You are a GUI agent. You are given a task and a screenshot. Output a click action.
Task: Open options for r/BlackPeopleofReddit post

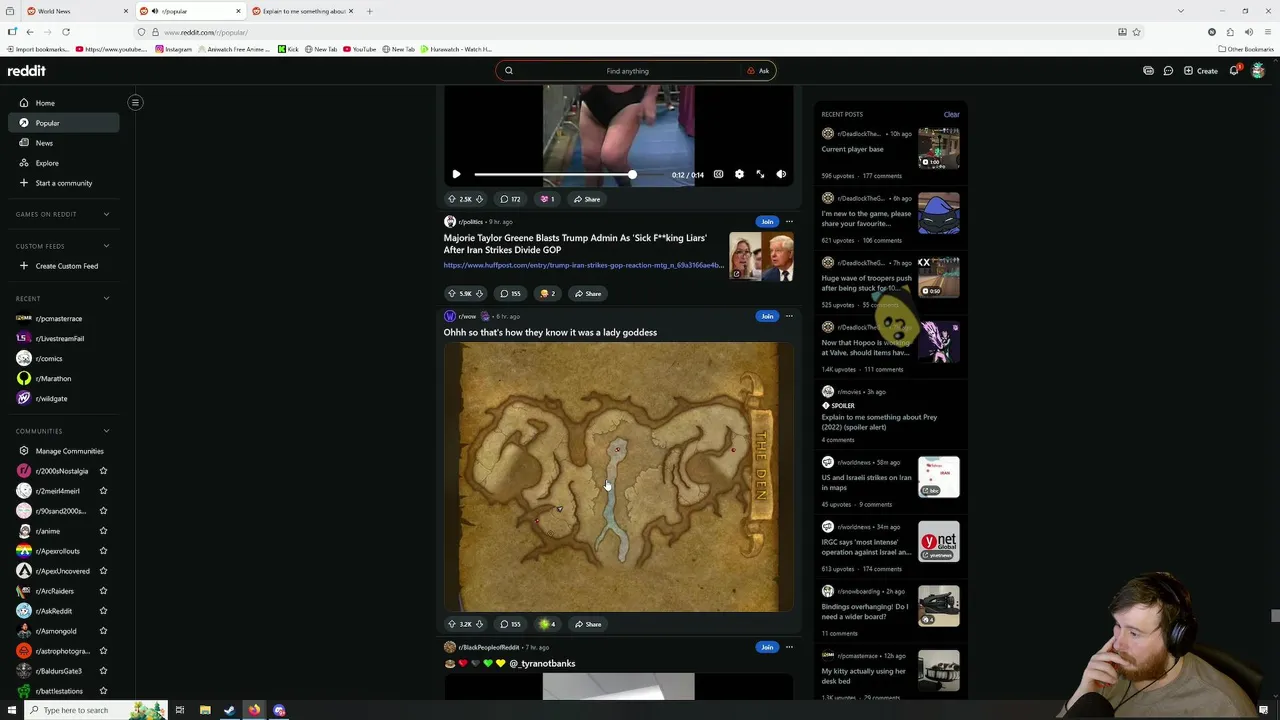coord(789,647)
